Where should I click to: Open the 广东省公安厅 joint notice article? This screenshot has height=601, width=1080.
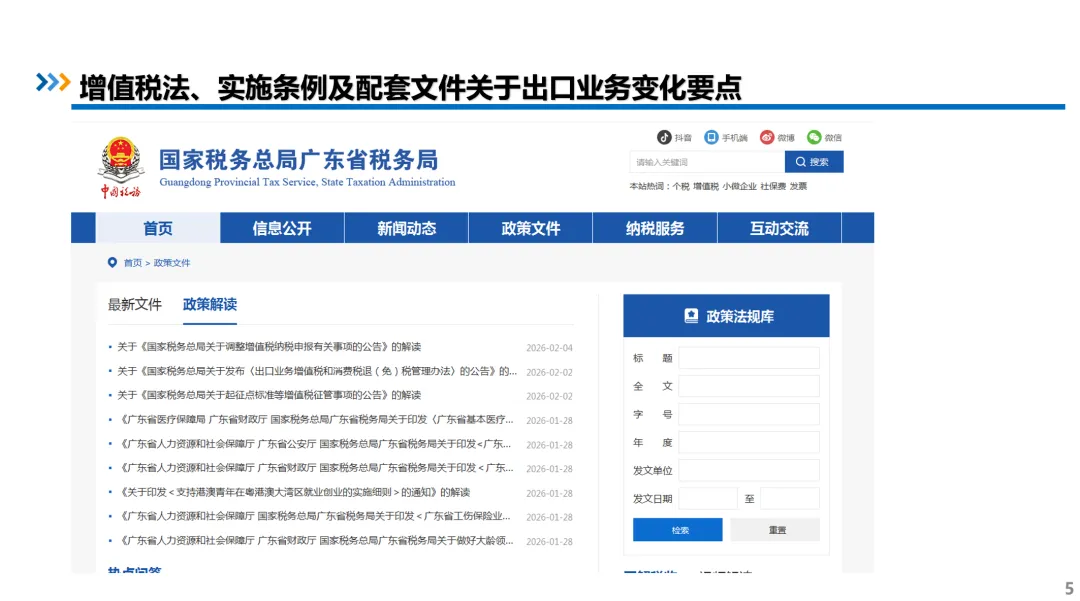pyautogui.click(x=315, y=444)
